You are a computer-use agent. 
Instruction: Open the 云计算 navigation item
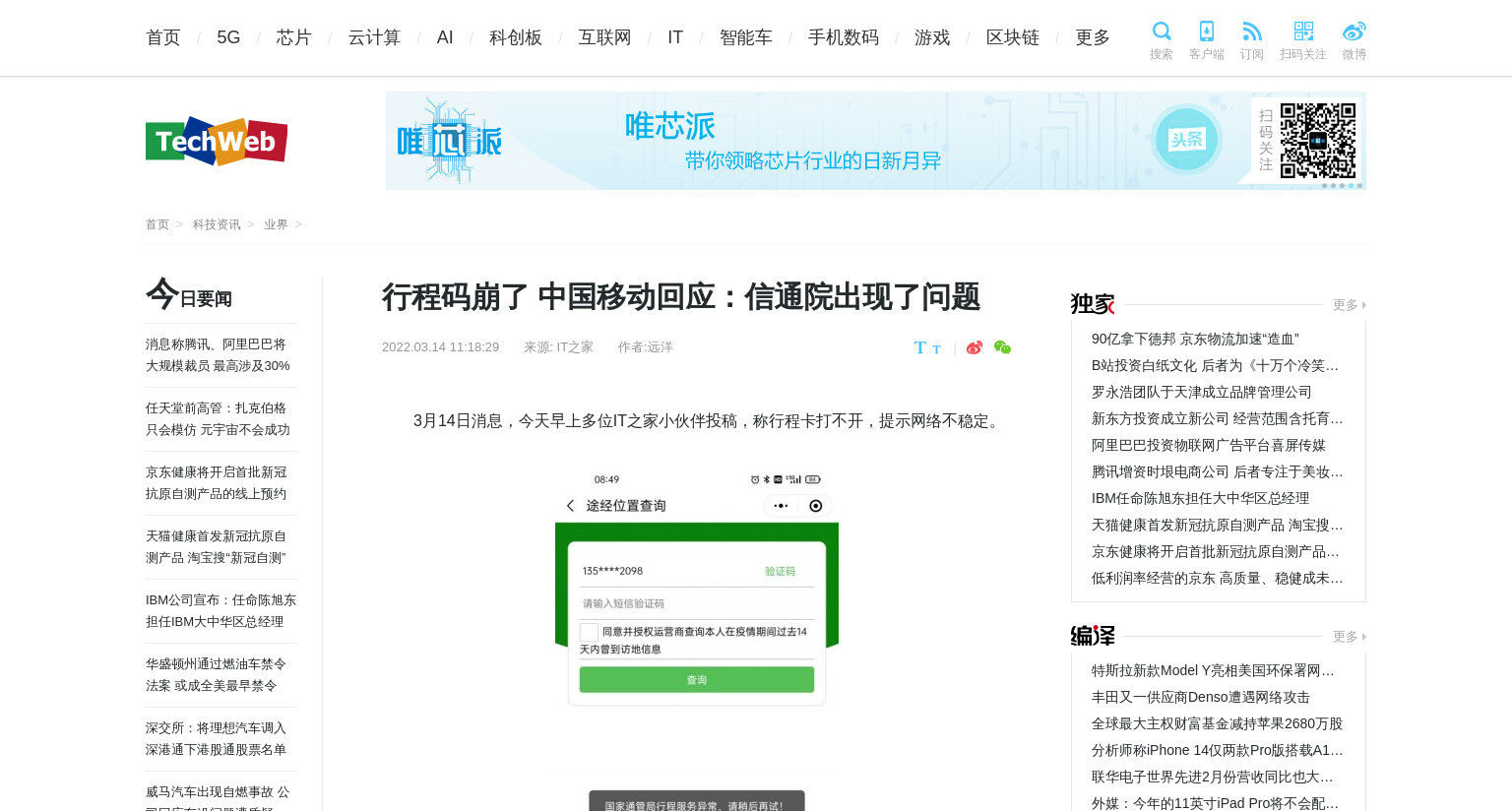tap(374, 37)
